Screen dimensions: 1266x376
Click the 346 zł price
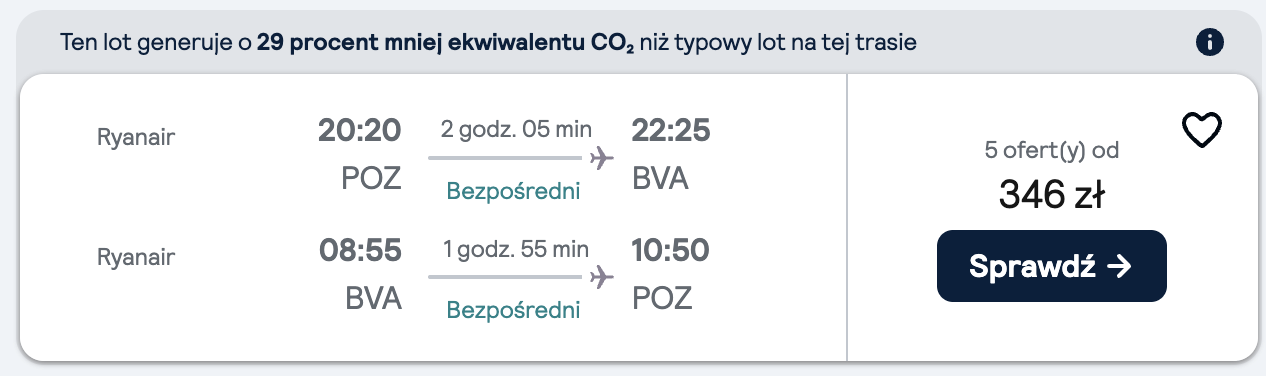pos(1051,195)
